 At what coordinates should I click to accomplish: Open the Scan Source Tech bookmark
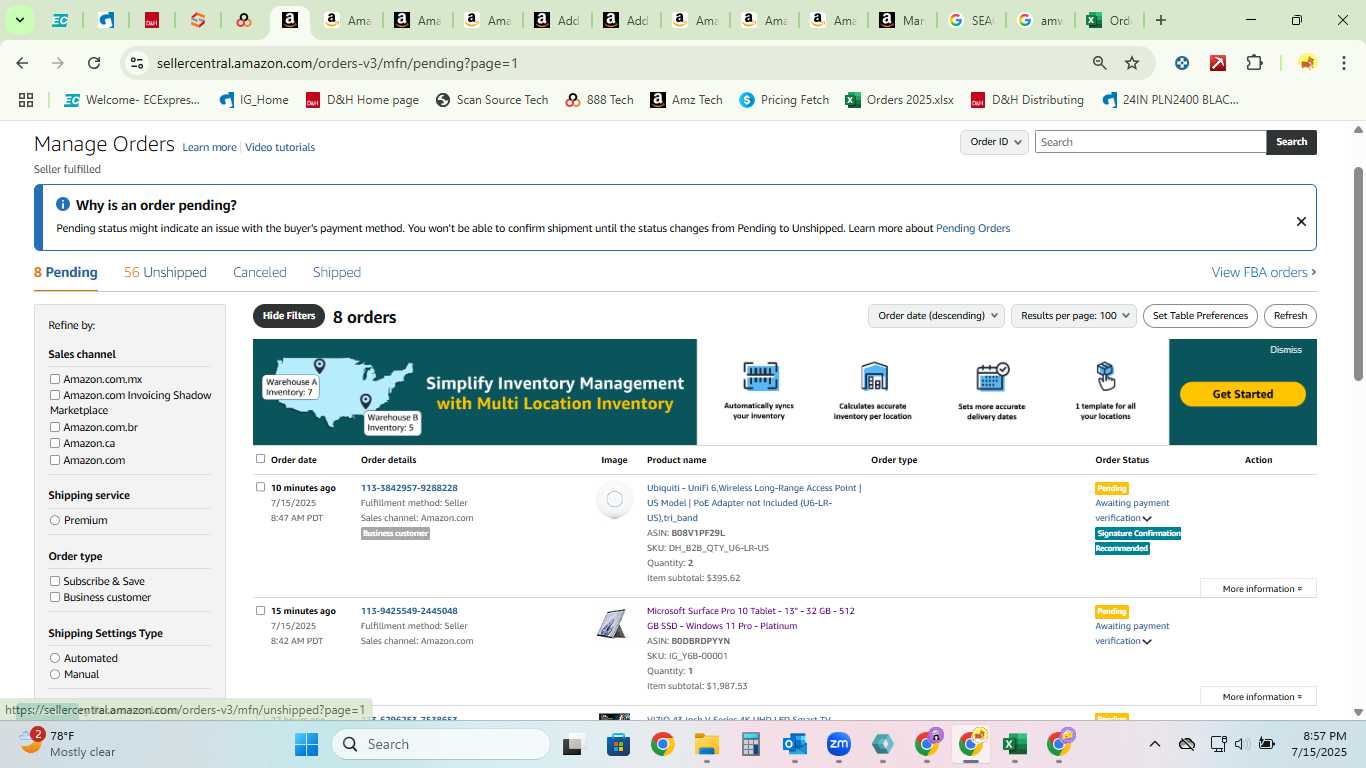click(x=492, y=100)
